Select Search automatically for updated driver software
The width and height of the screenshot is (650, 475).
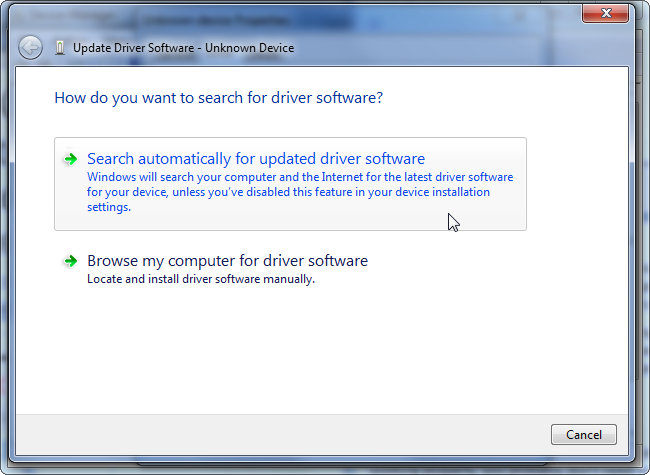click(x=256, y=159)
